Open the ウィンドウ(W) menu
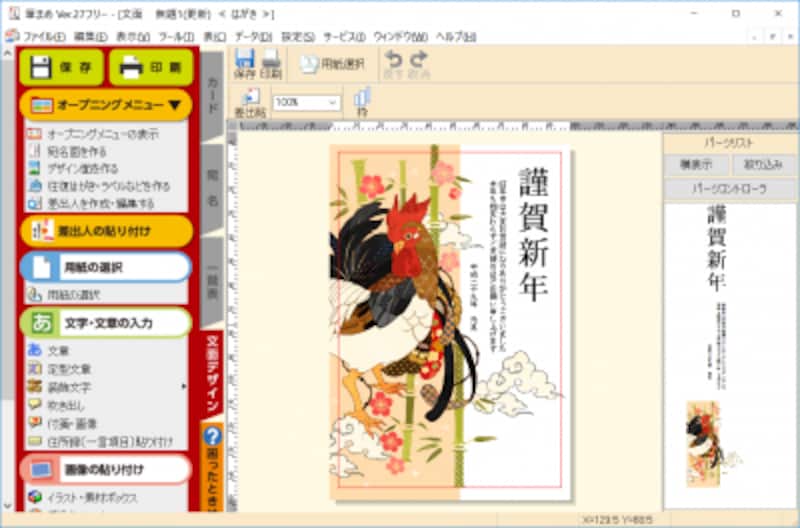Screen dimensions: 800x528 (x=401, y=37)
